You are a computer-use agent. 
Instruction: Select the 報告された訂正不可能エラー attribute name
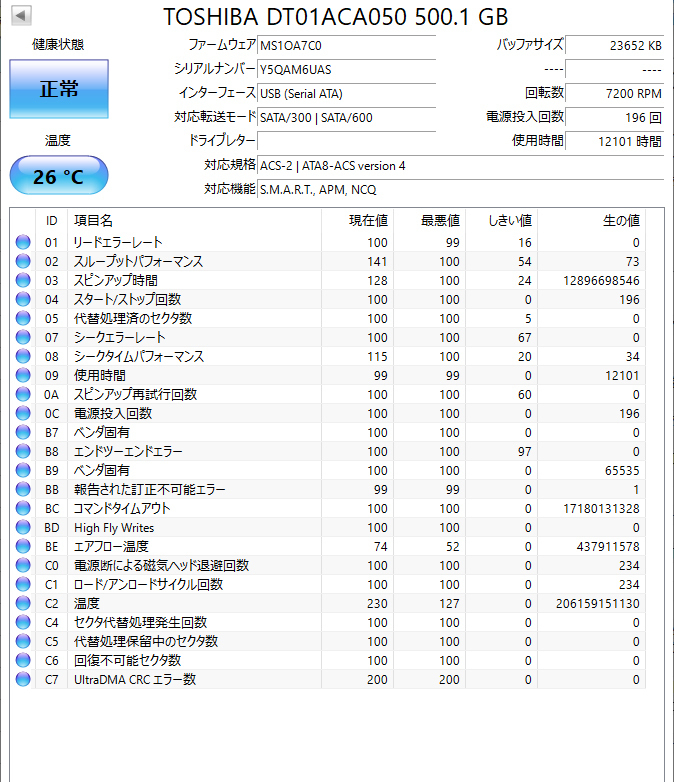pyautogui.click(x=150, y=489)
